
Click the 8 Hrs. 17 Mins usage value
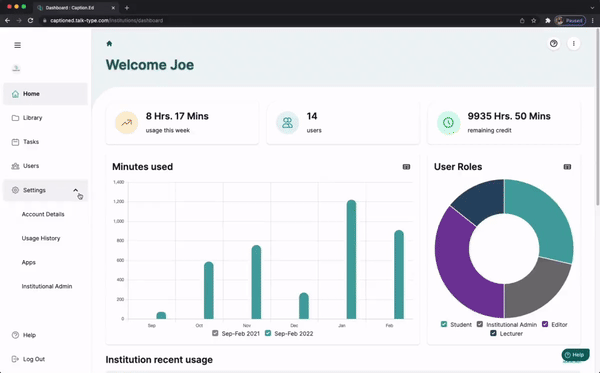click(177, 116)
